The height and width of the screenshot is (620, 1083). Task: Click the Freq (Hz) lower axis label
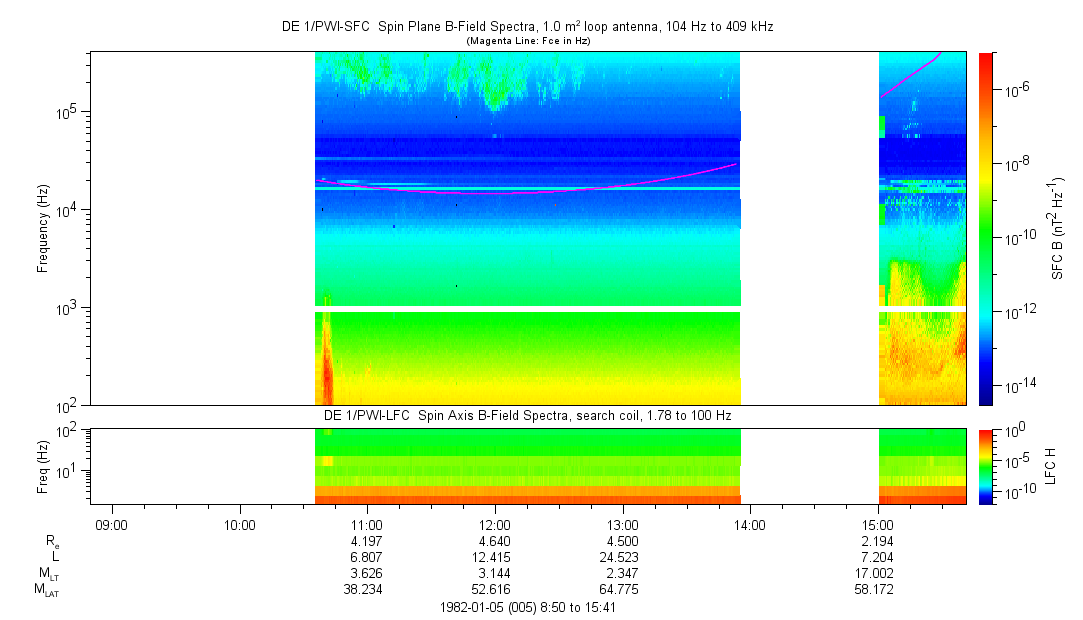(x=43, y=467)
